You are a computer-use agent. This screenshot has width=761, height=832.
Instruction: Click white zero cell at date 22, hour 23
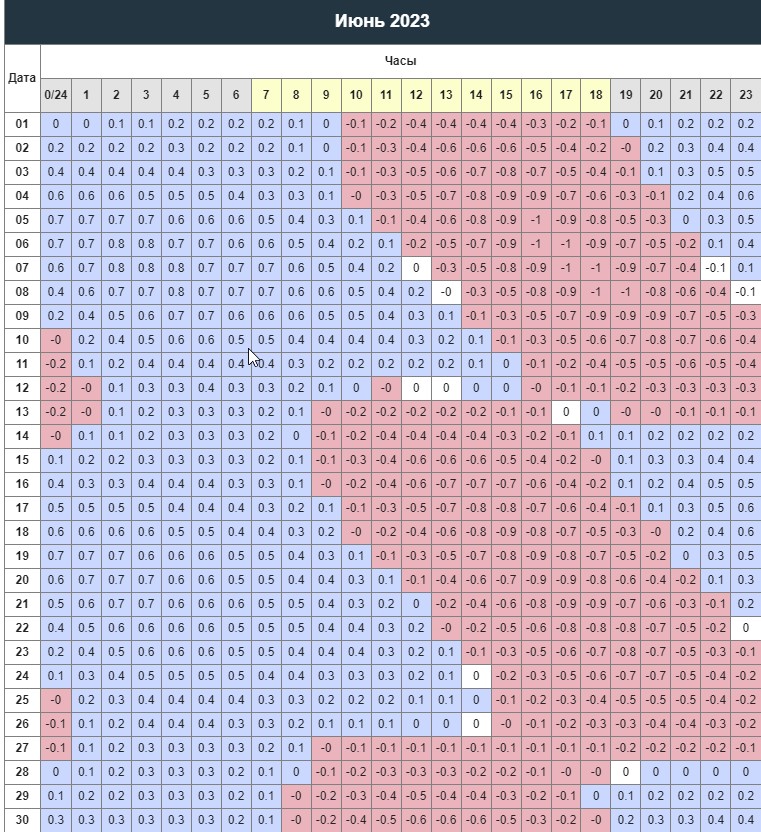pos(745,628)
